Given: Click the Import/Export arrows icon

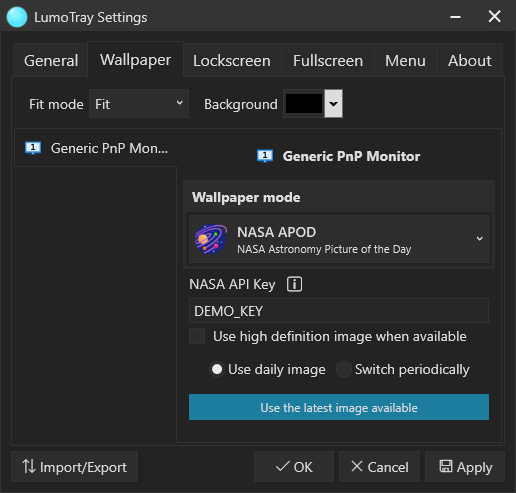Looking at the screenshot, I should 29,466.
